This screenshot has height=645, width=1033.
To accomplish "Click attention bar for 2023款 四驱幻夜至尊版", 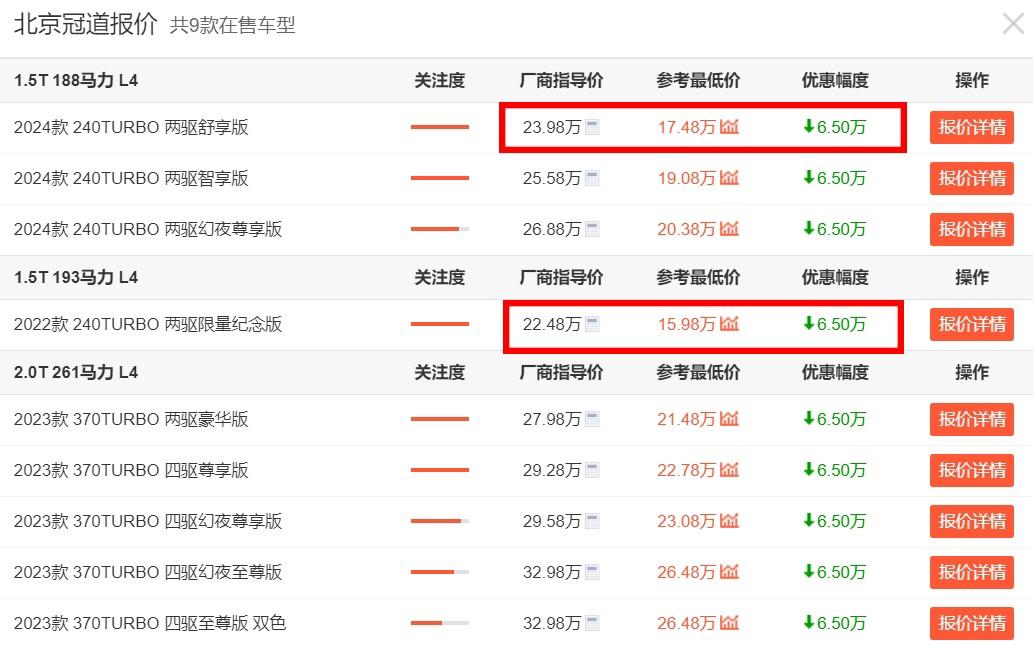I will pos(440,572).
